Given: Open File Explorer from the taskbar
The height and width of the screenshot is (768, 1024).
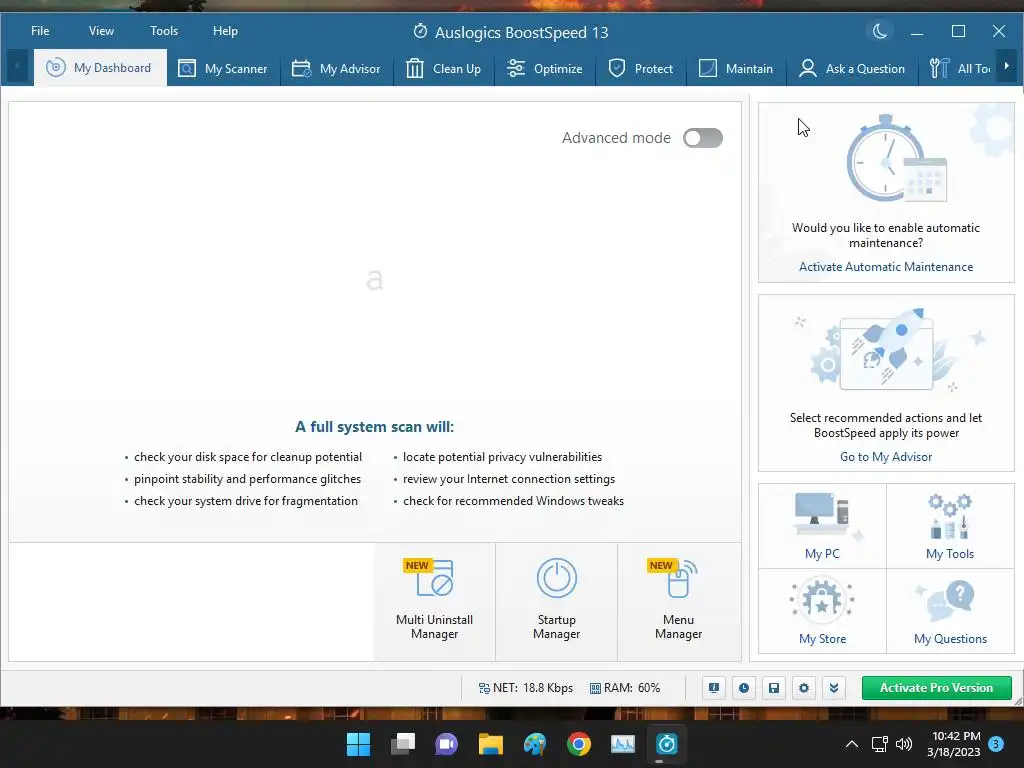Looking at the screenshot, I should 490,744.
